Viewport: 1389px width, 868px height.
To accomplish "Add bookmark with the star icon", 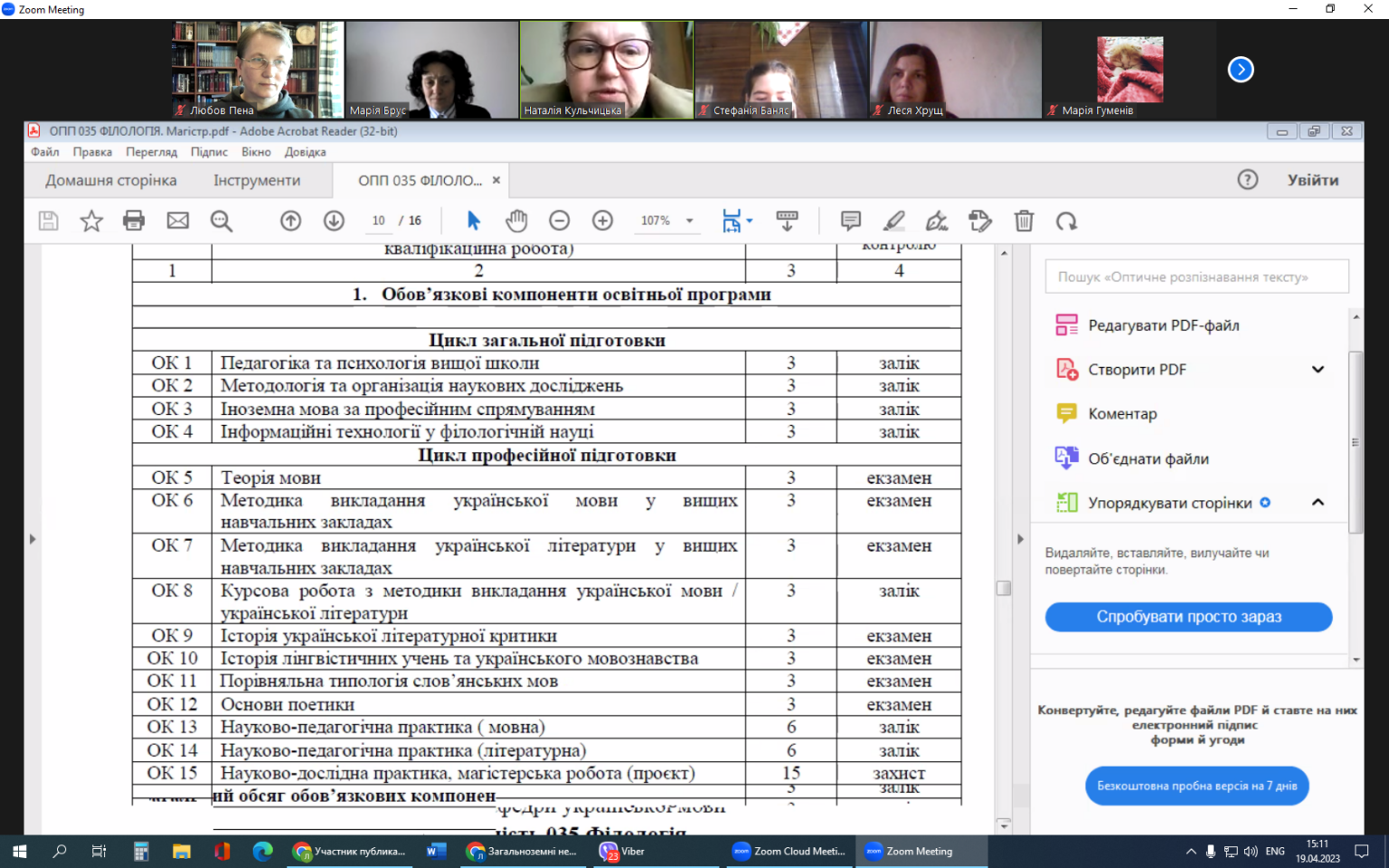I will 91,221.
